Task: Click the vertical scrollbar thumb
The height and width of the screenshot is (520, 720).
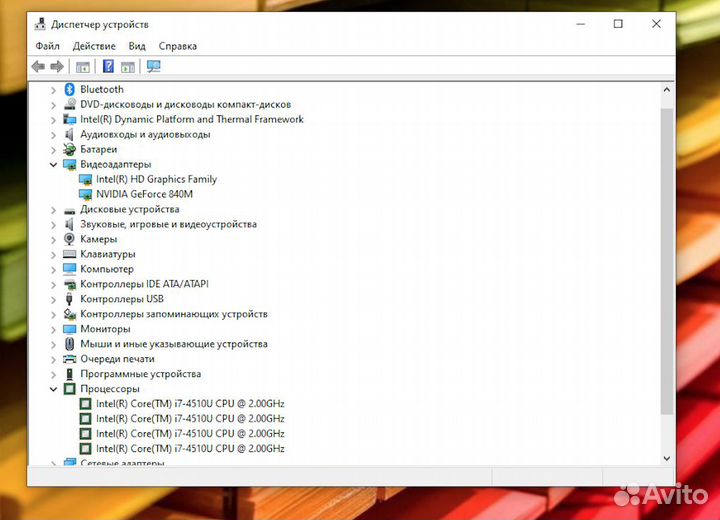Action: pos(667,262)
